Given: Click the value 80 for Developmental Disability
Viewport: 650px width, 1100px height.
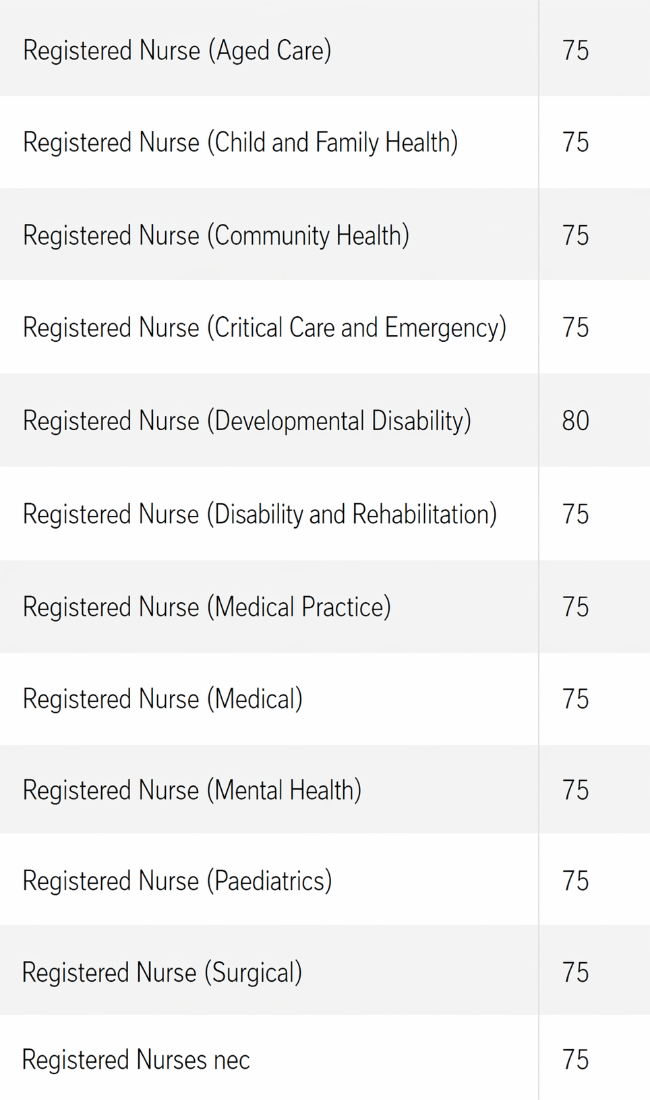Looking at the screenshot, I should point(575,421).
